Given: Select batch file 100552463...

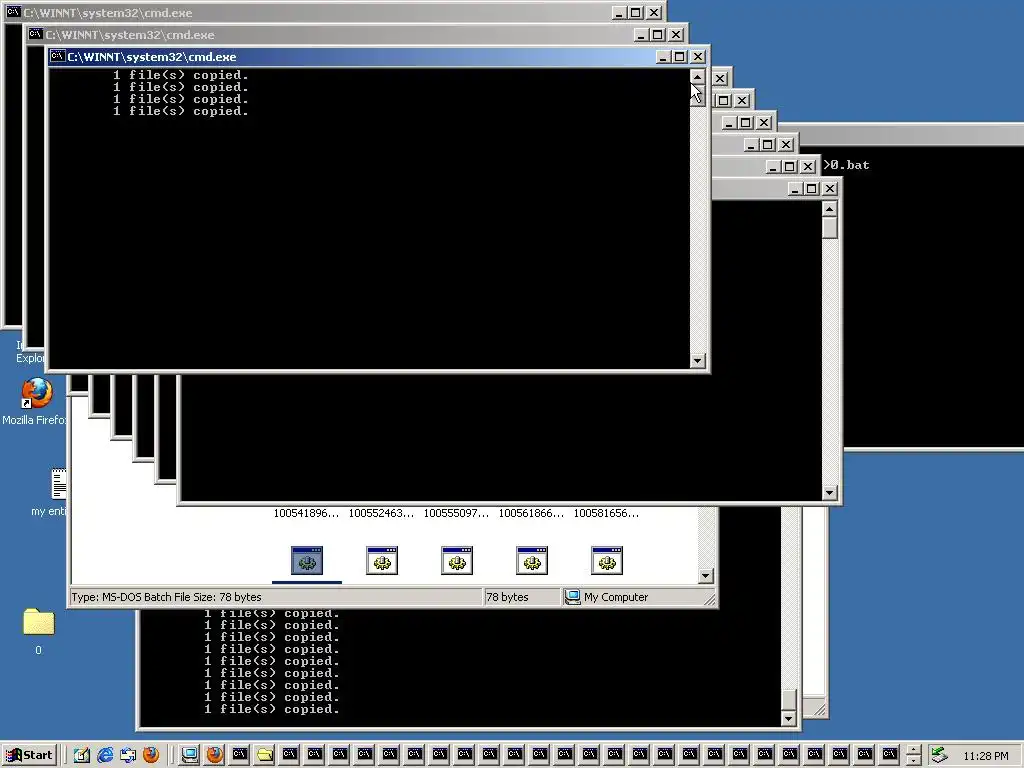Looking at the screenshot, I should coord(381,513).
